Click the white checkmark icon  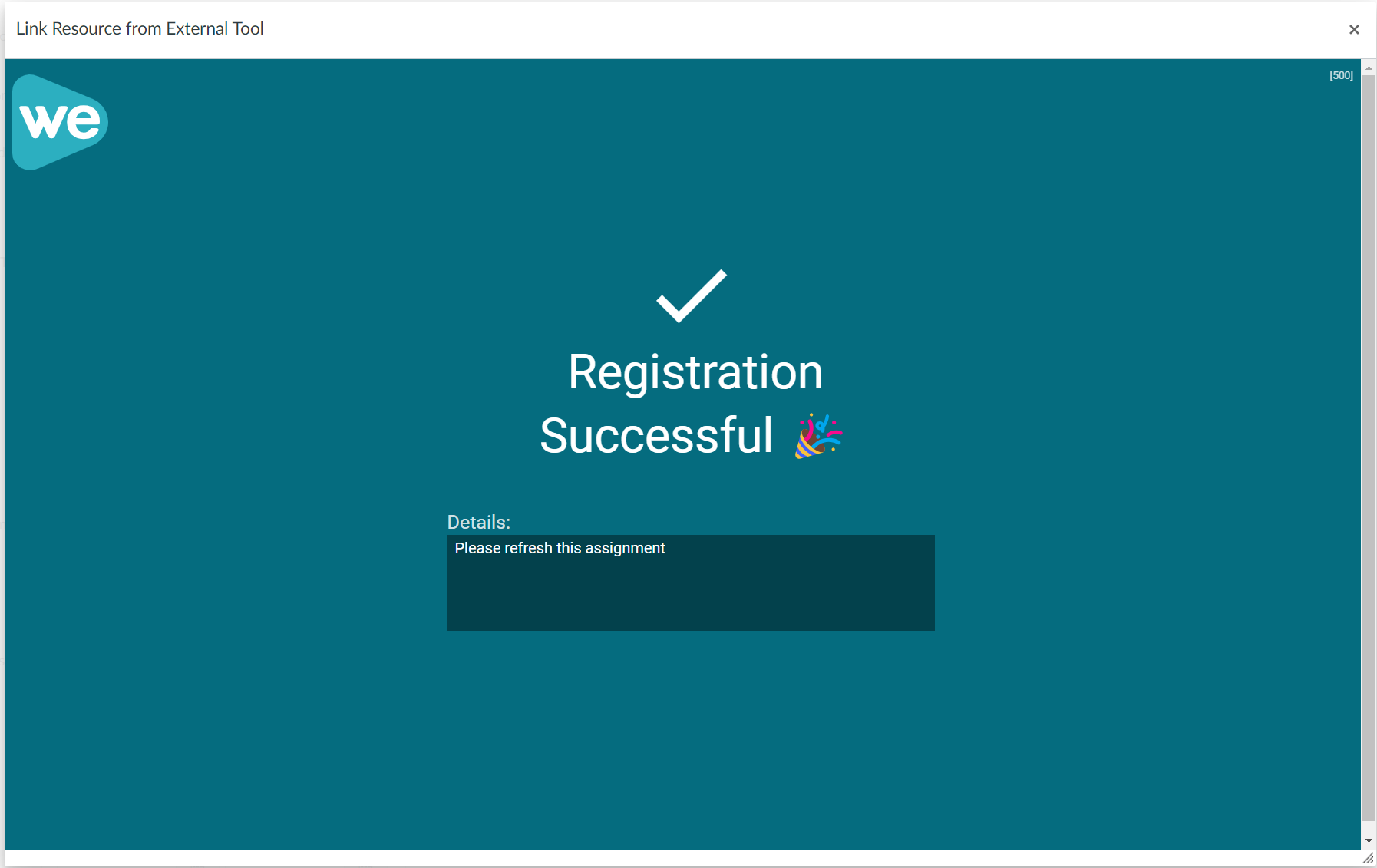pyautogui.click(x=691, y=296)
